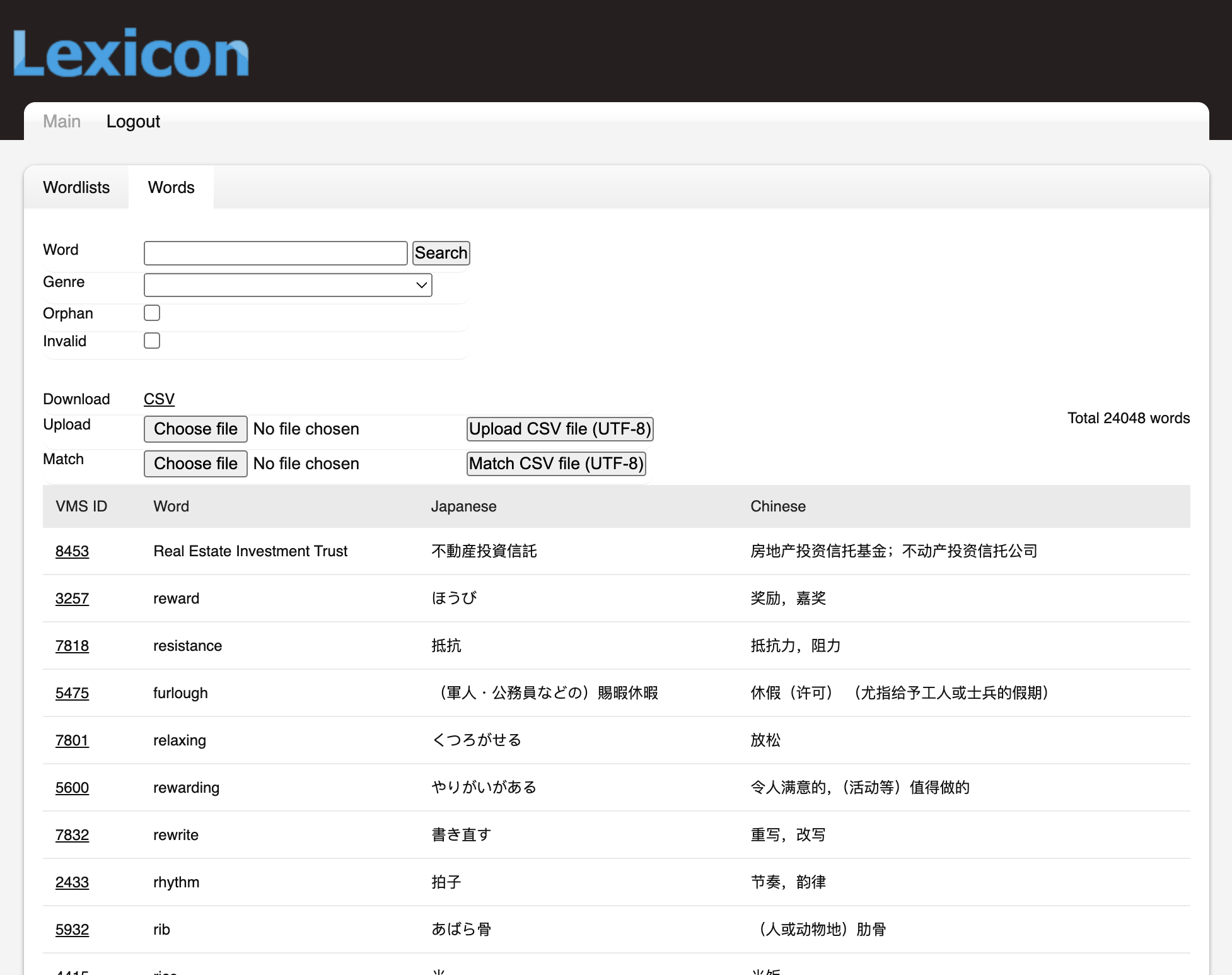Click the Logout link

tap(133, 121)
